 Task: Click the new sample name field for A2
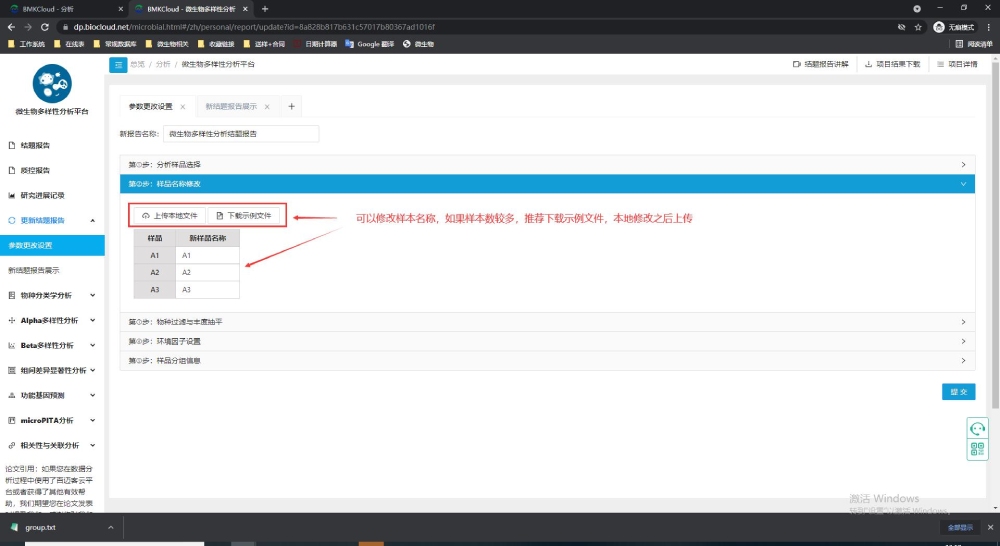207,272
